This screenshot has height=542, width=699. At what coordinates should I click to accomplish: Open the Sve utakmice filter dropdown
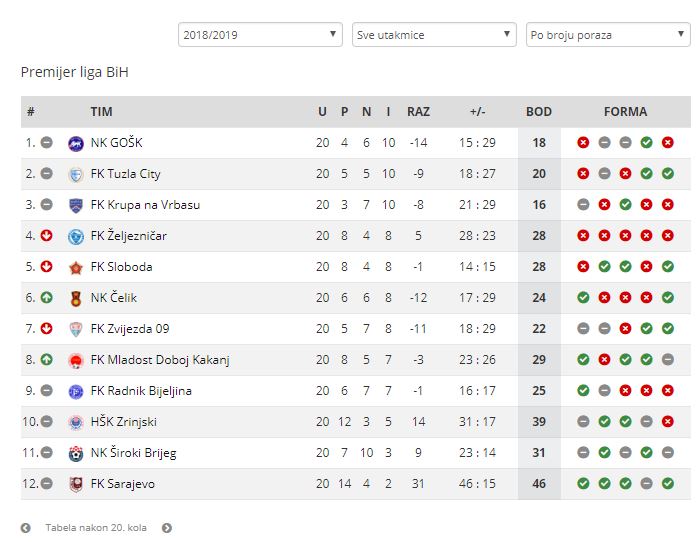pos(434,35)
